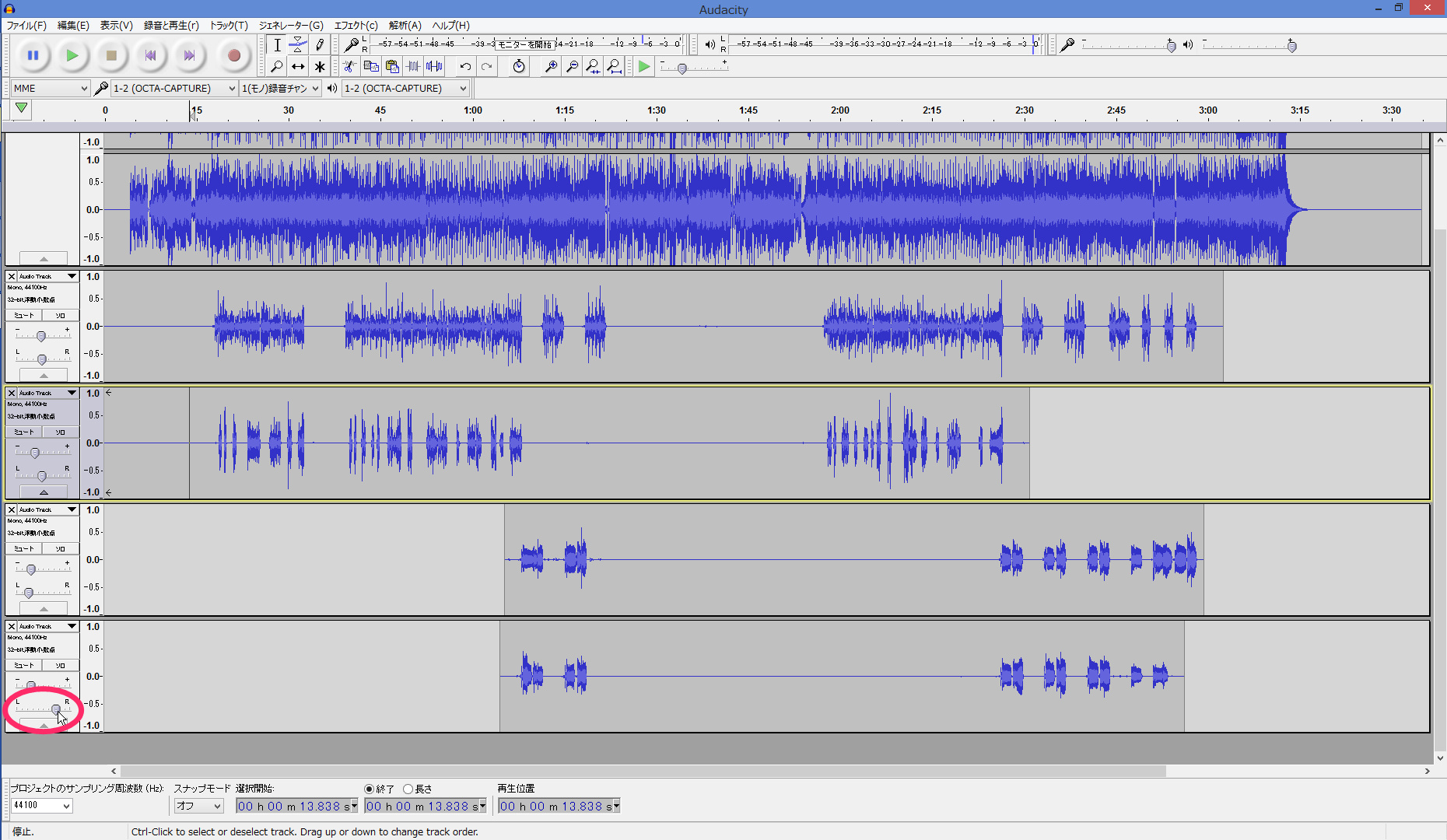Click the Redo arrow icon

486,67
